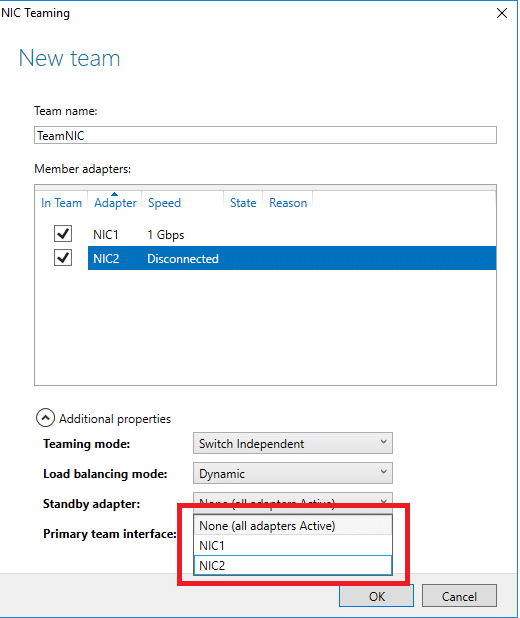Sort by the State column header
Screen dimensions: 520x618
tap(243, 203)
